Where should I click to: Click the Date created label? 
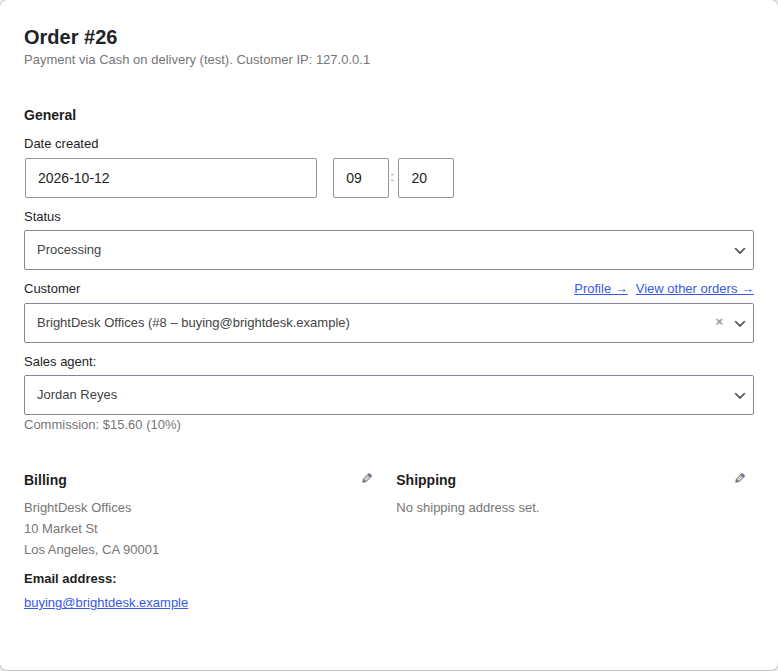coord(61,144)
